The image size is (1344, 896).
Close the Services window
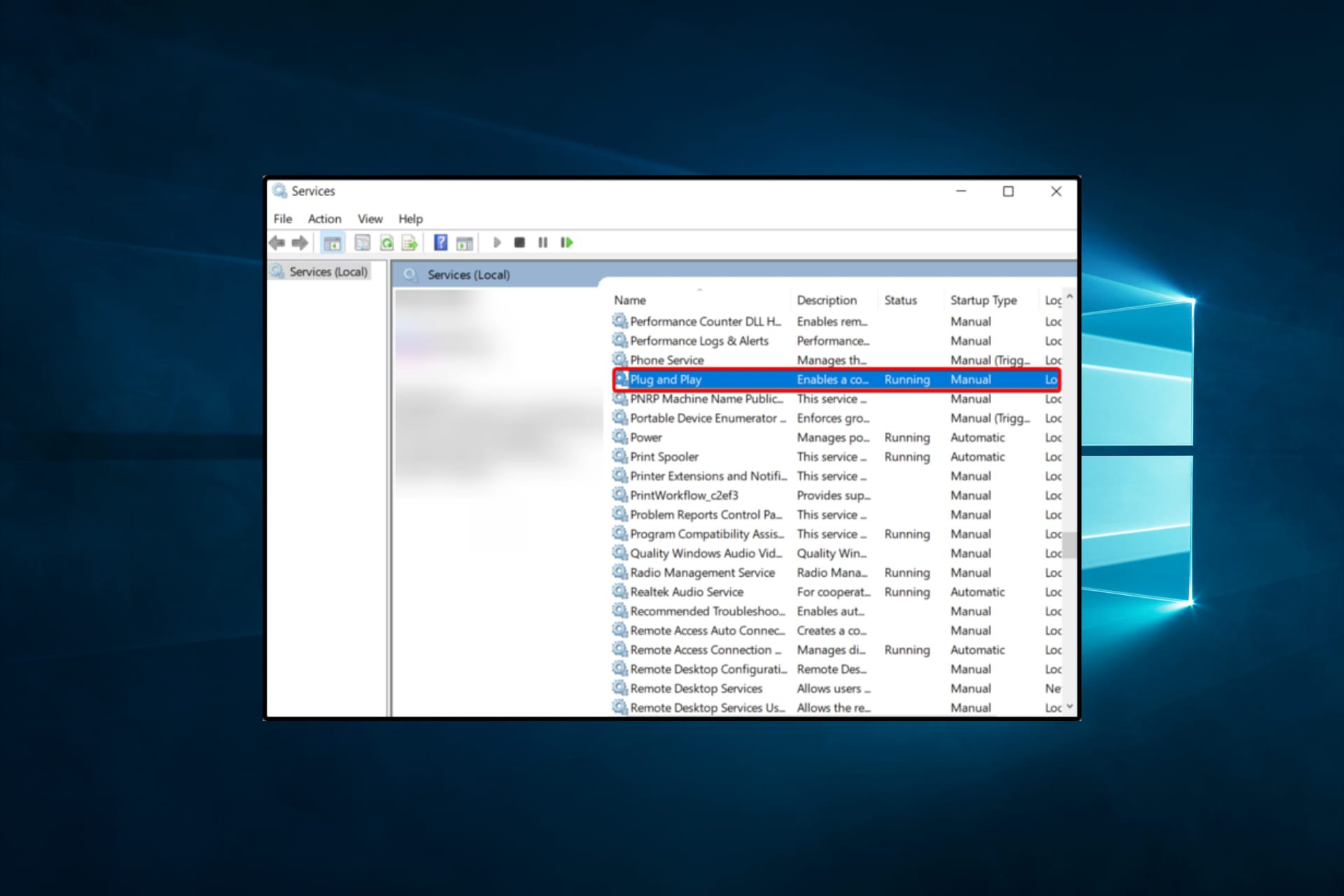1056,191
